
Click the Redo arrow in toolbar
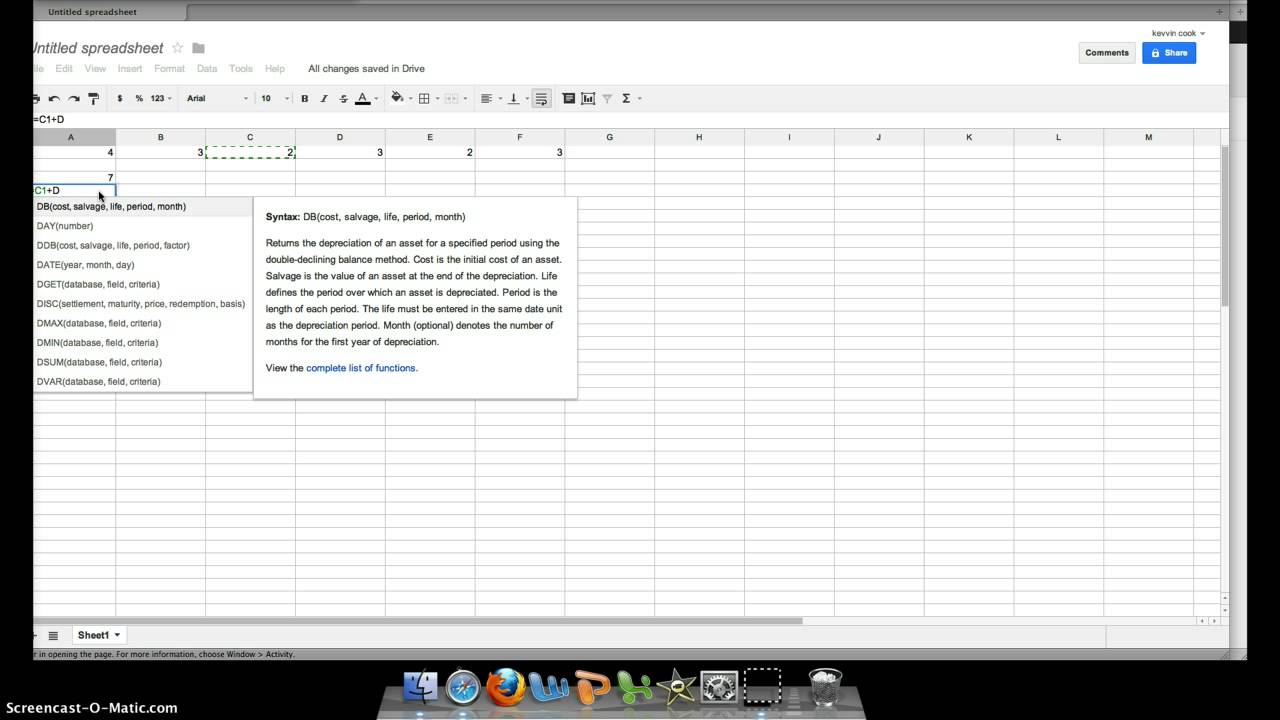pos(73,98)
